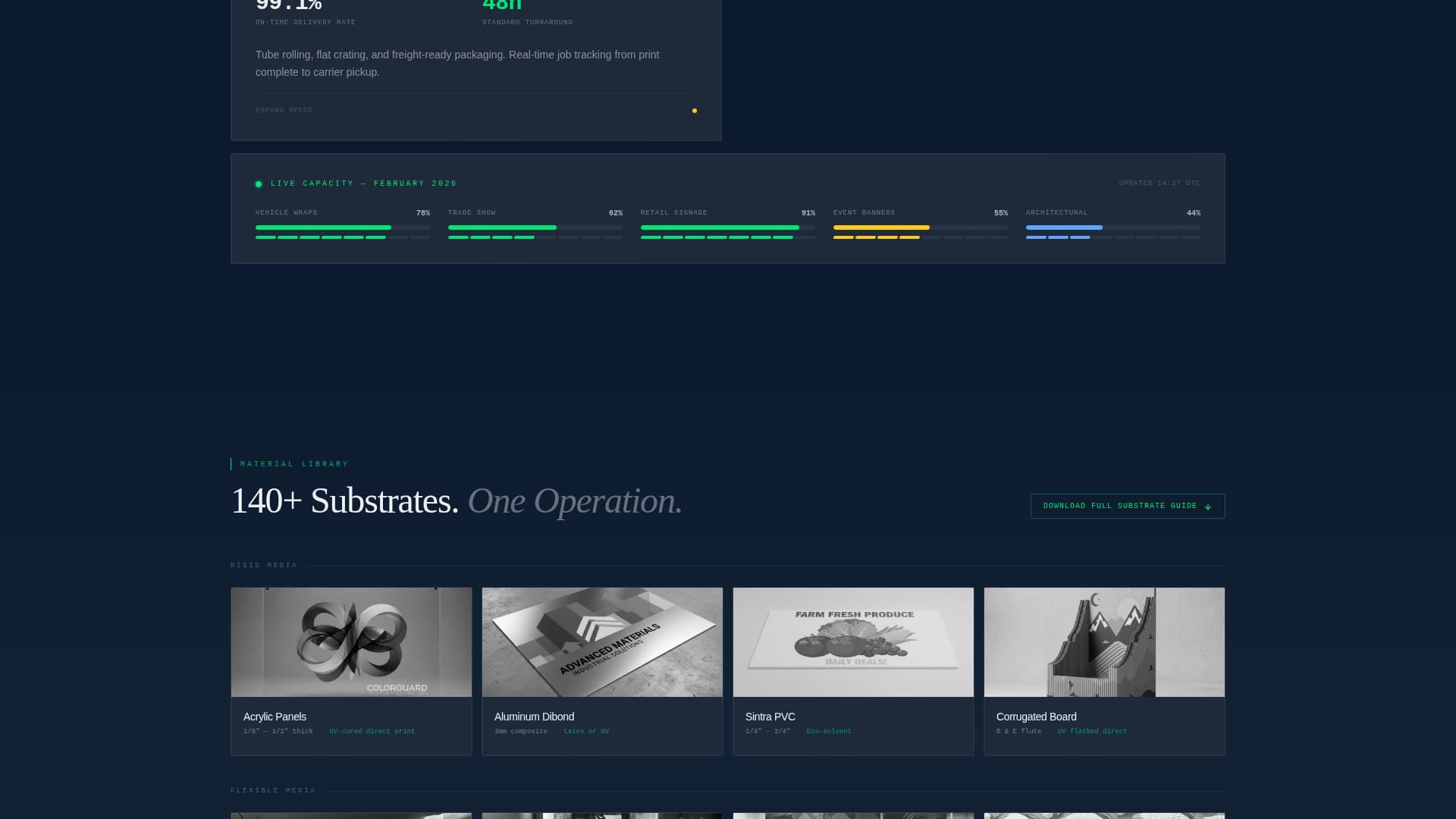
Task: Click the yellow status dot beside Expand Specs
Action: [x=694, y=111]
